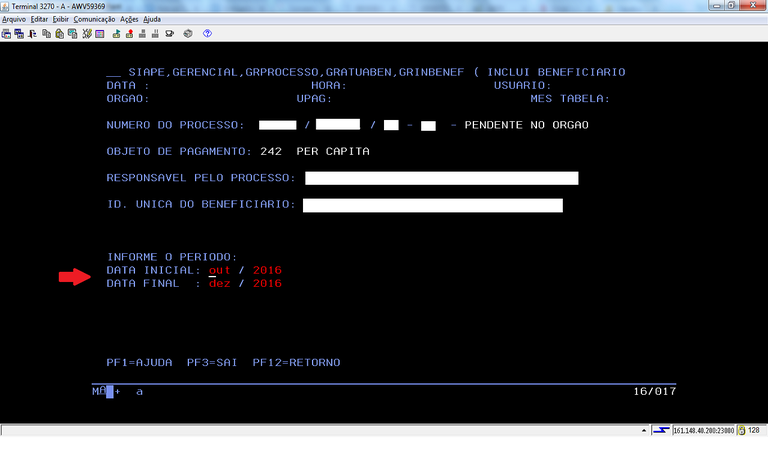
Task: Click the 'PF3=SAI' text
Action: coord(212,363)
